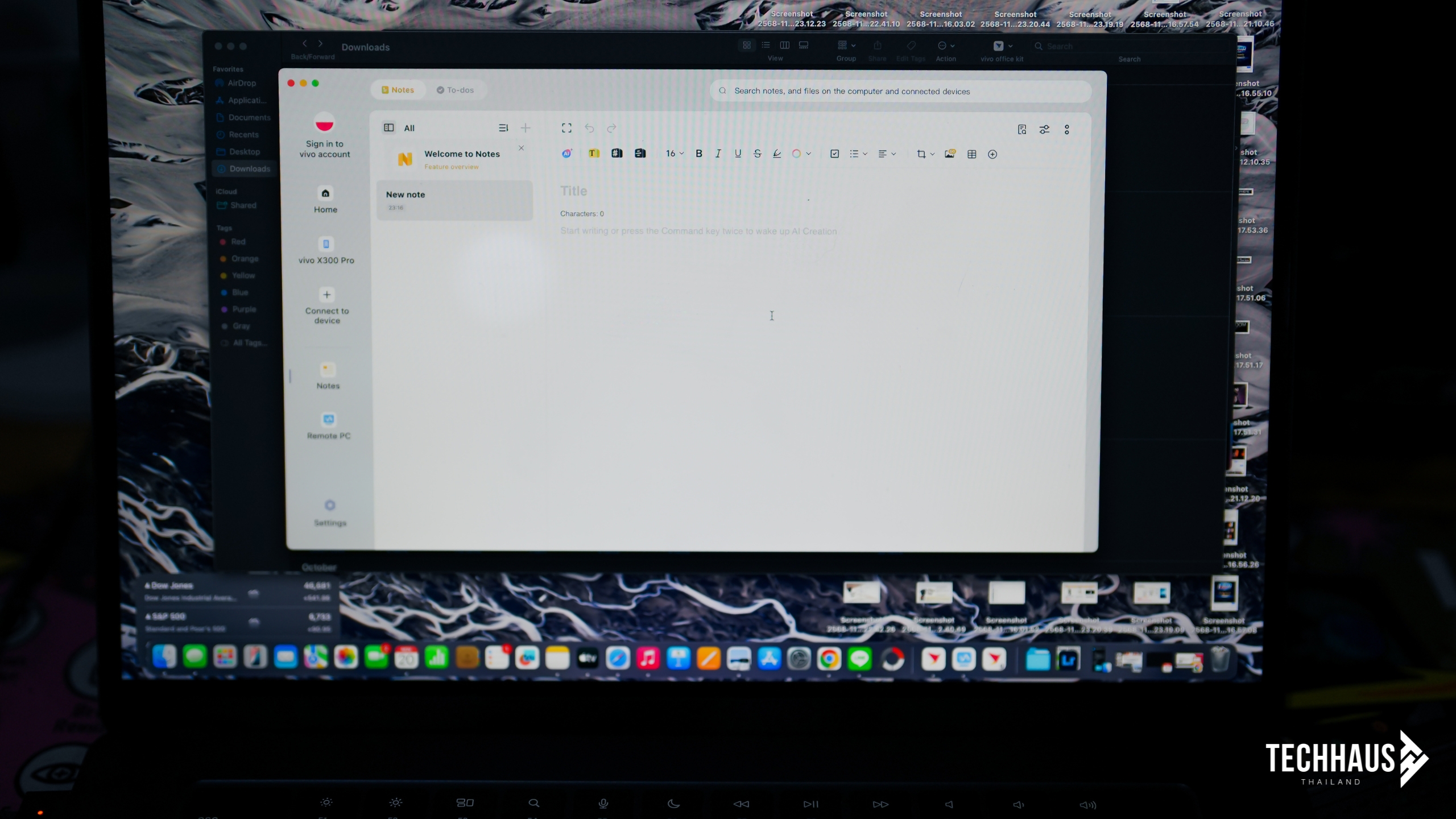Open the font size 16 dropdown

point(675,154)
